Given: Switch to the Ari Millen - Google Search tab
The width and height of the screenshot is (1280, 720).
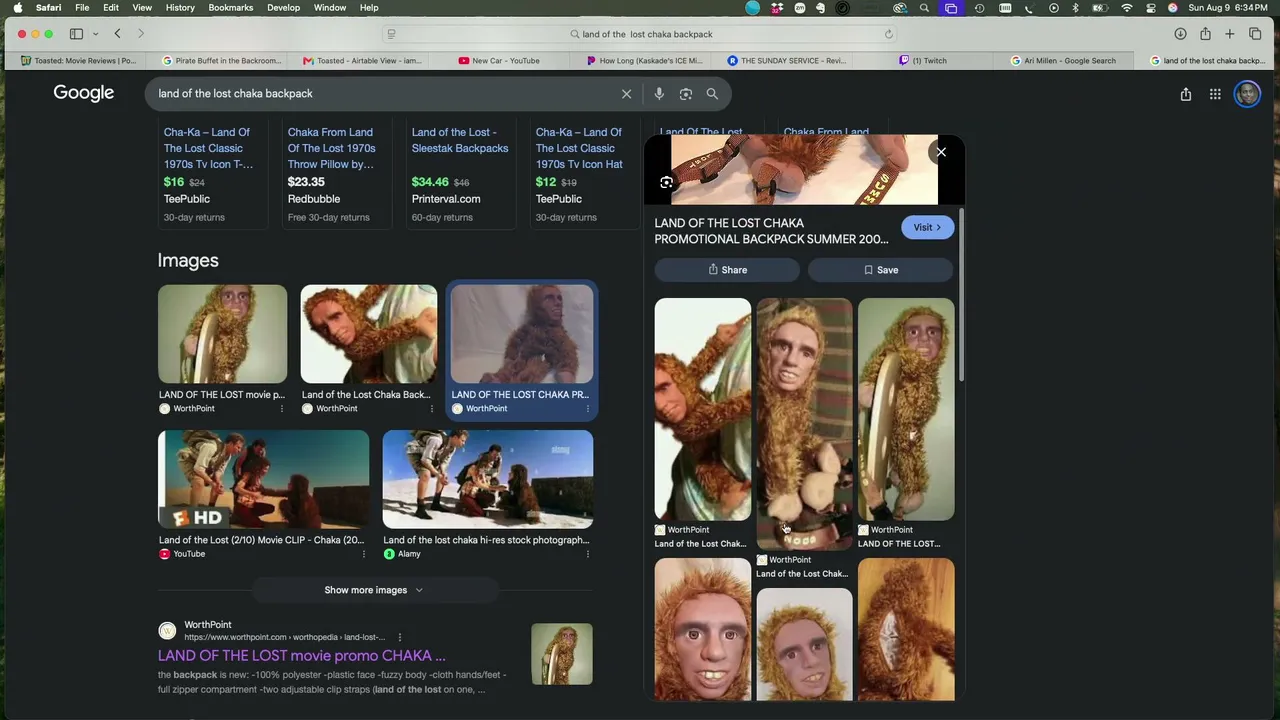Looking at the screenshot, I should click(1062, 61).
